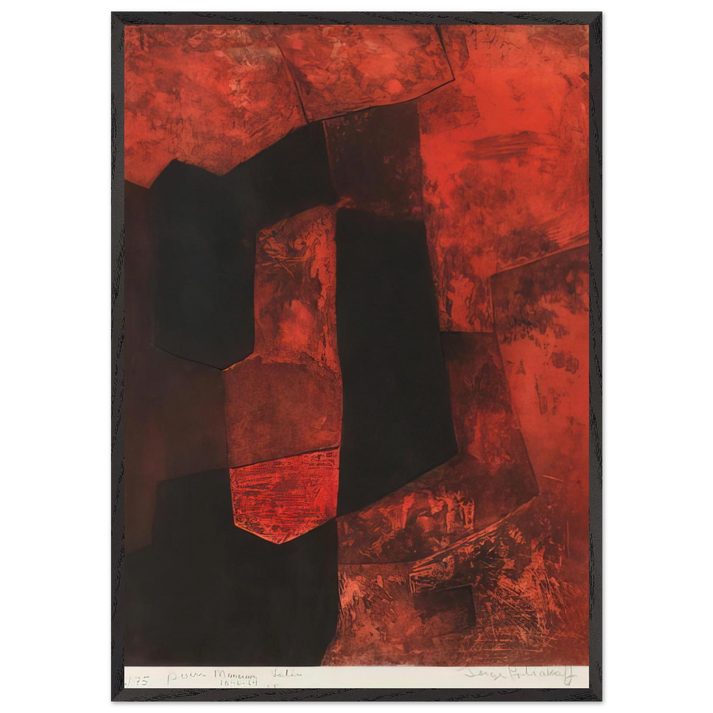Viewport: 713px width, 713px height.
Task: Click the handwritten "pour" dedication line
Action: pos(233,678)
